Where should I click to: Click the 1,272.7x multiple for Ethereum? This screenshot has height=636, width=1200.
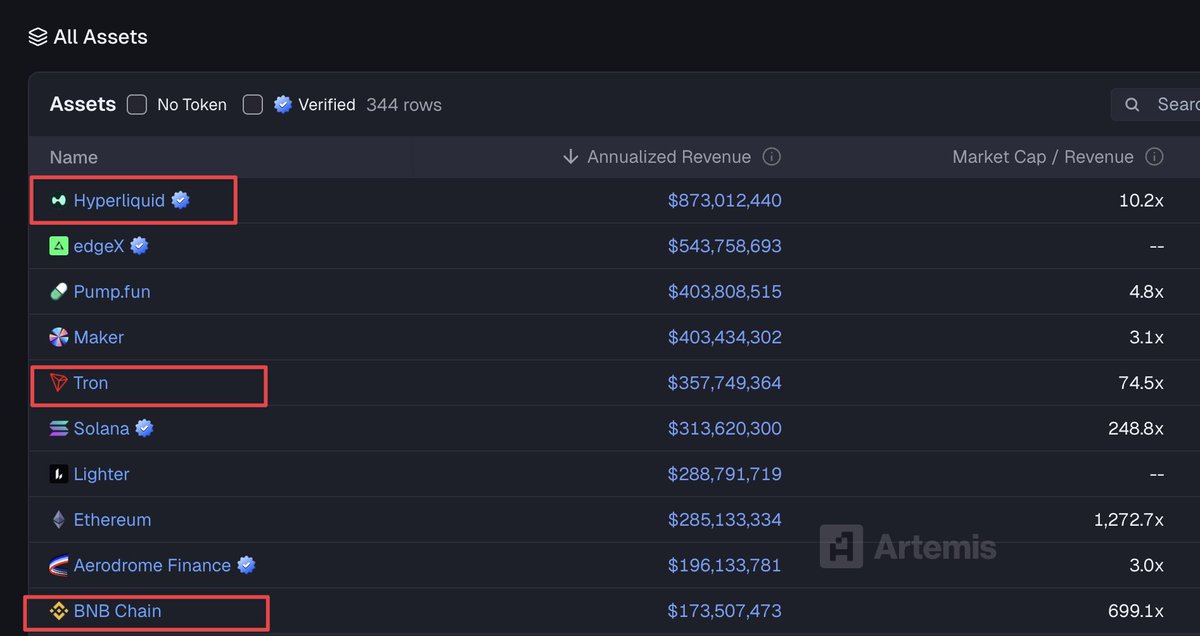[1129, 520]
